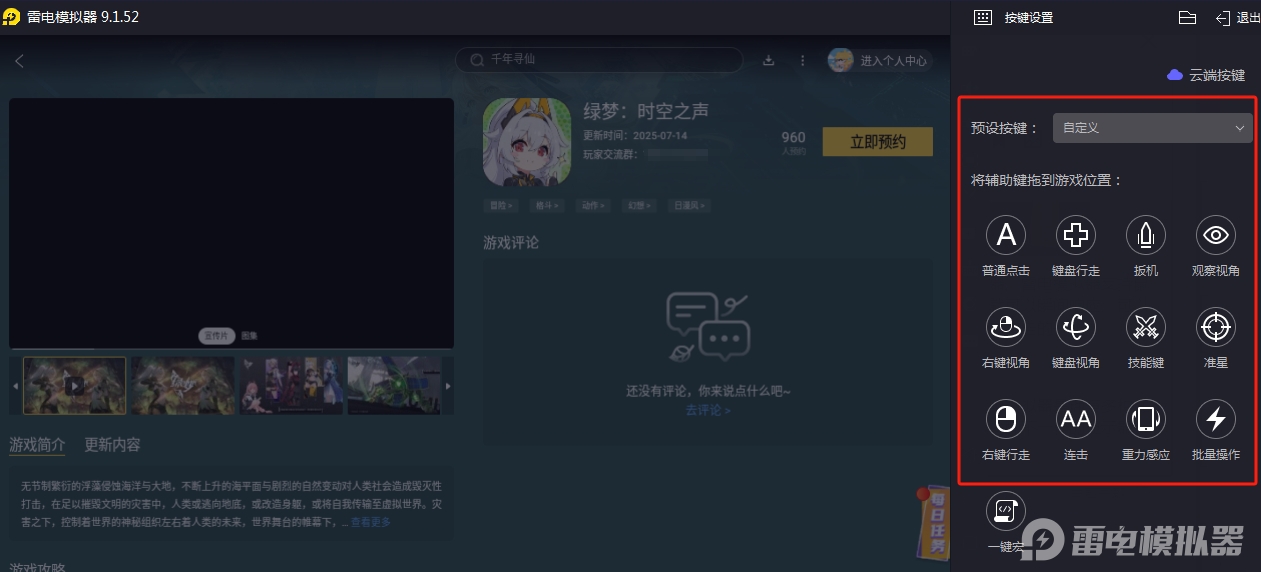Click the 格斗 genre tag
This screenshot has height=572, width=1261.
click(546, 205)
